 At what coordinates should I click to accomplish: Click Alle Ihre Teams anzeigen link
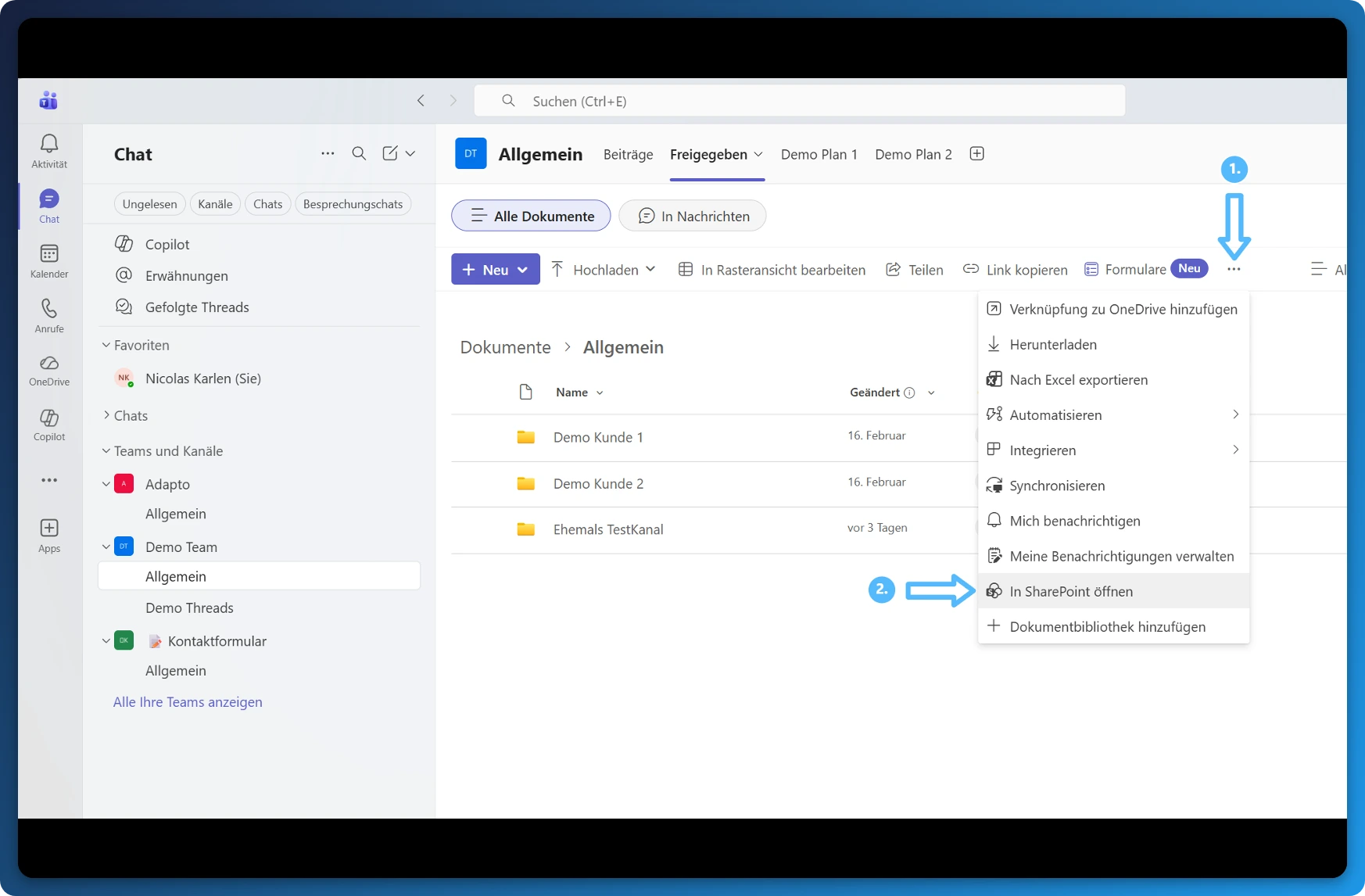click(x=188, y=701)
